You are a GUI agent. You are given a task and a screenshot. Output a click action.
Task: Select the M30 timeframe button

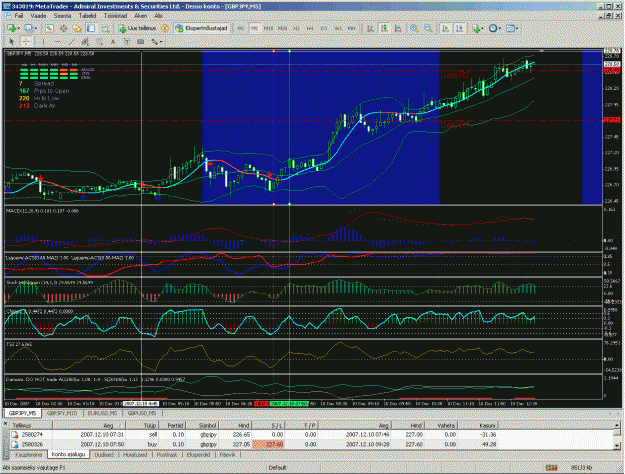(x=282, y=28)
